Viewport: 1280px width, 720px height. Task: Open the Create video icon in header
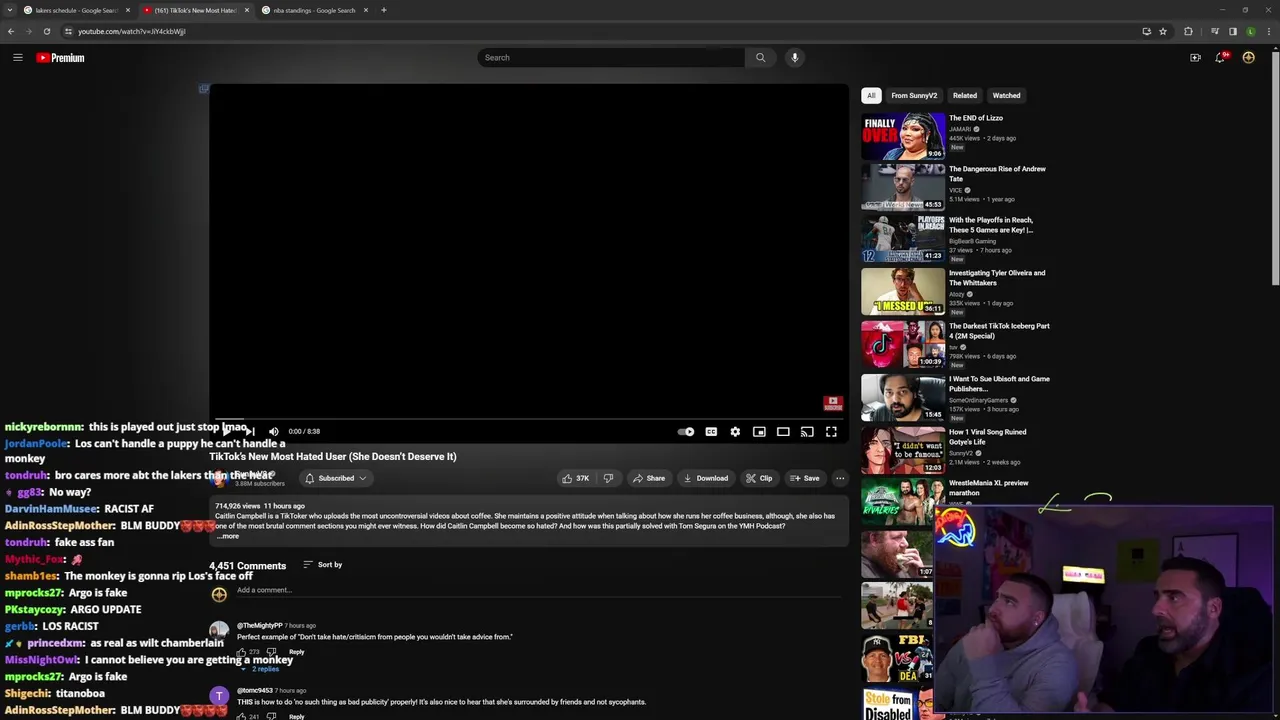1195,58
